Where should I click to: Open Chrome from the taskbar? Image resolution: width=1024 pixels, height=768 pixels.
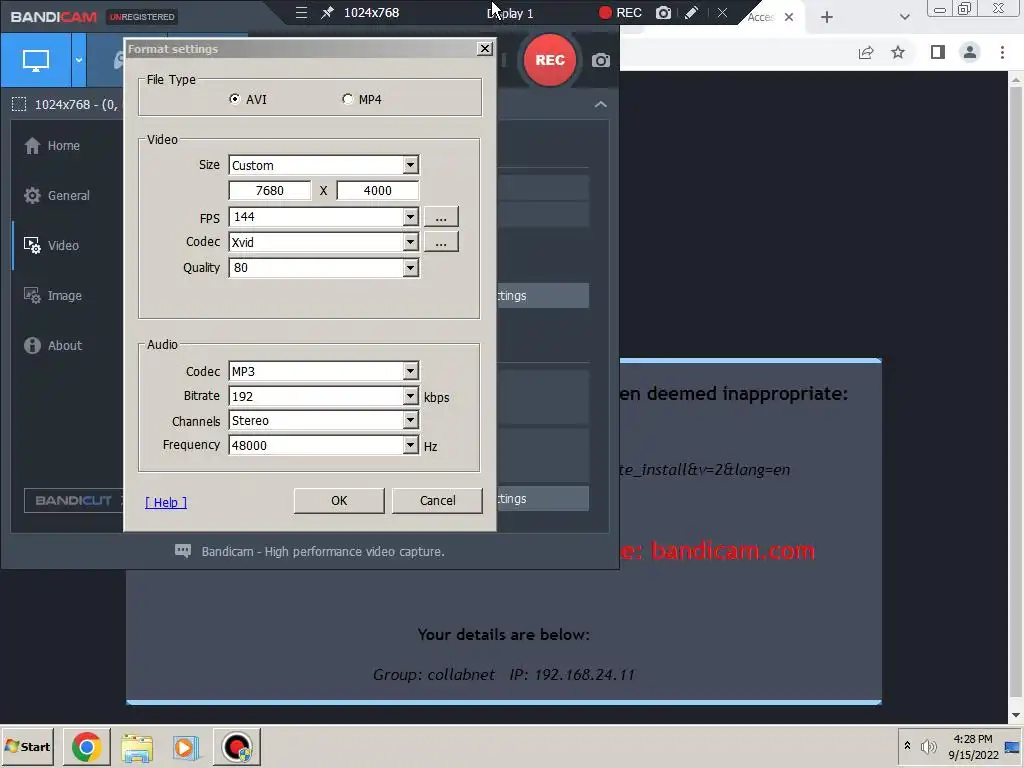click(x=87, y=746)
